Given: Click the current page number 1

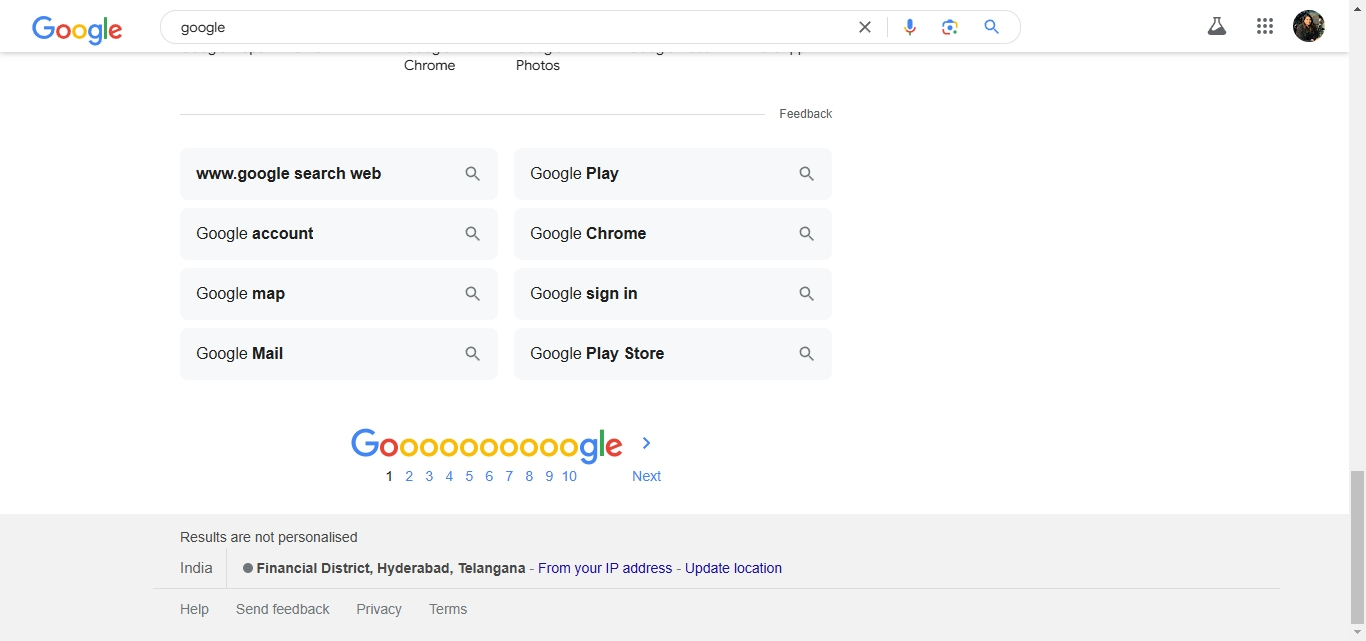Looking at the screenshot, I should 389,476.
